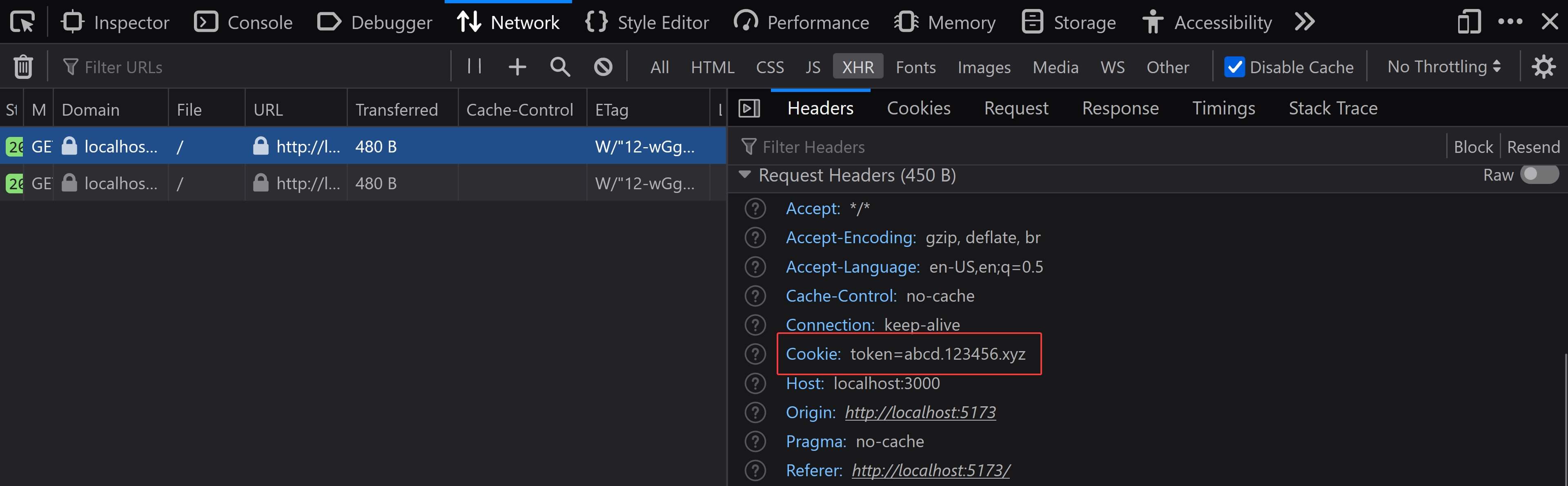The image size is (1568, 486).
Task: Open help for the Cookie header
Action: [755, 354]
